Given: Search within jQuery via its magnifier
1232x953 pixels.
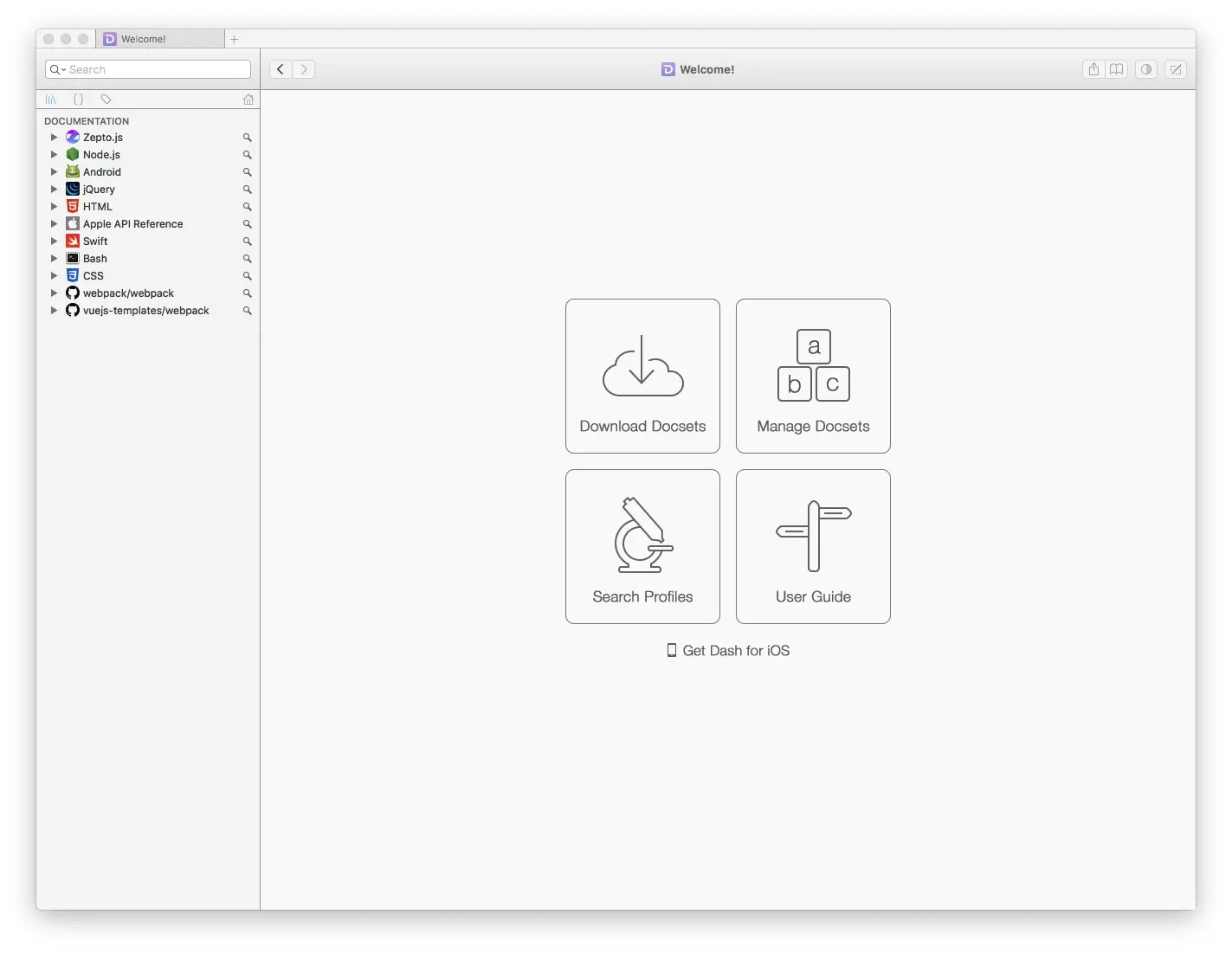Looking at the screenshot, I should tap(247, 190).
